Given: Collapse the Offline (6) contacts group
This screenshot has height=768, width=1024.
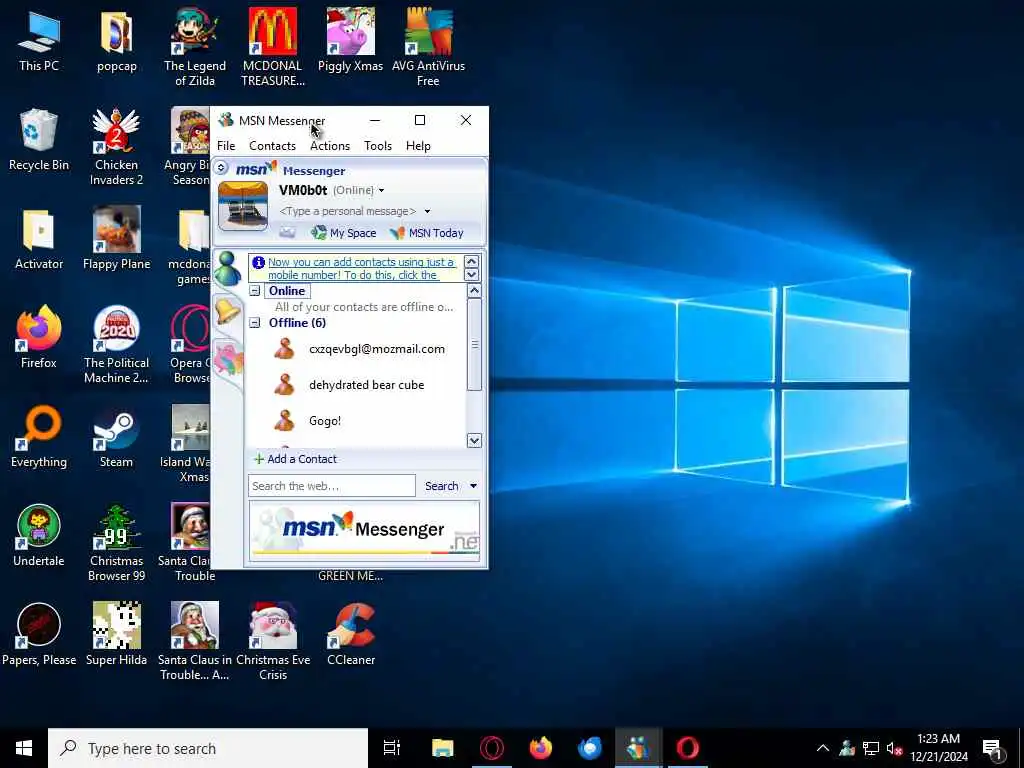Looking at the screenshot, I should click(x=255, y=323).
